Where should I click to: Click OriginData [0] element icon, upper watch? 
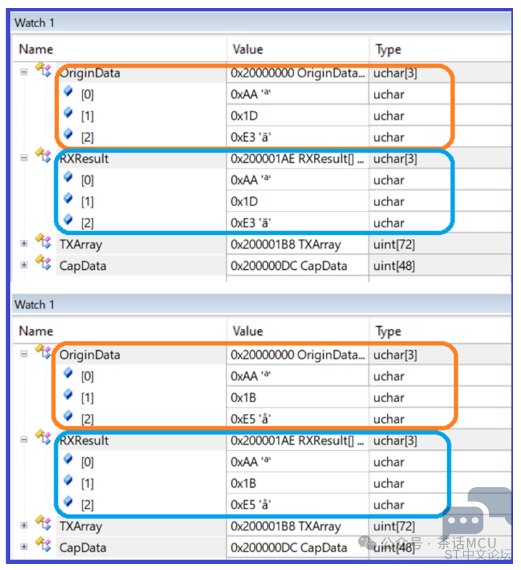(x=68, y=91)
